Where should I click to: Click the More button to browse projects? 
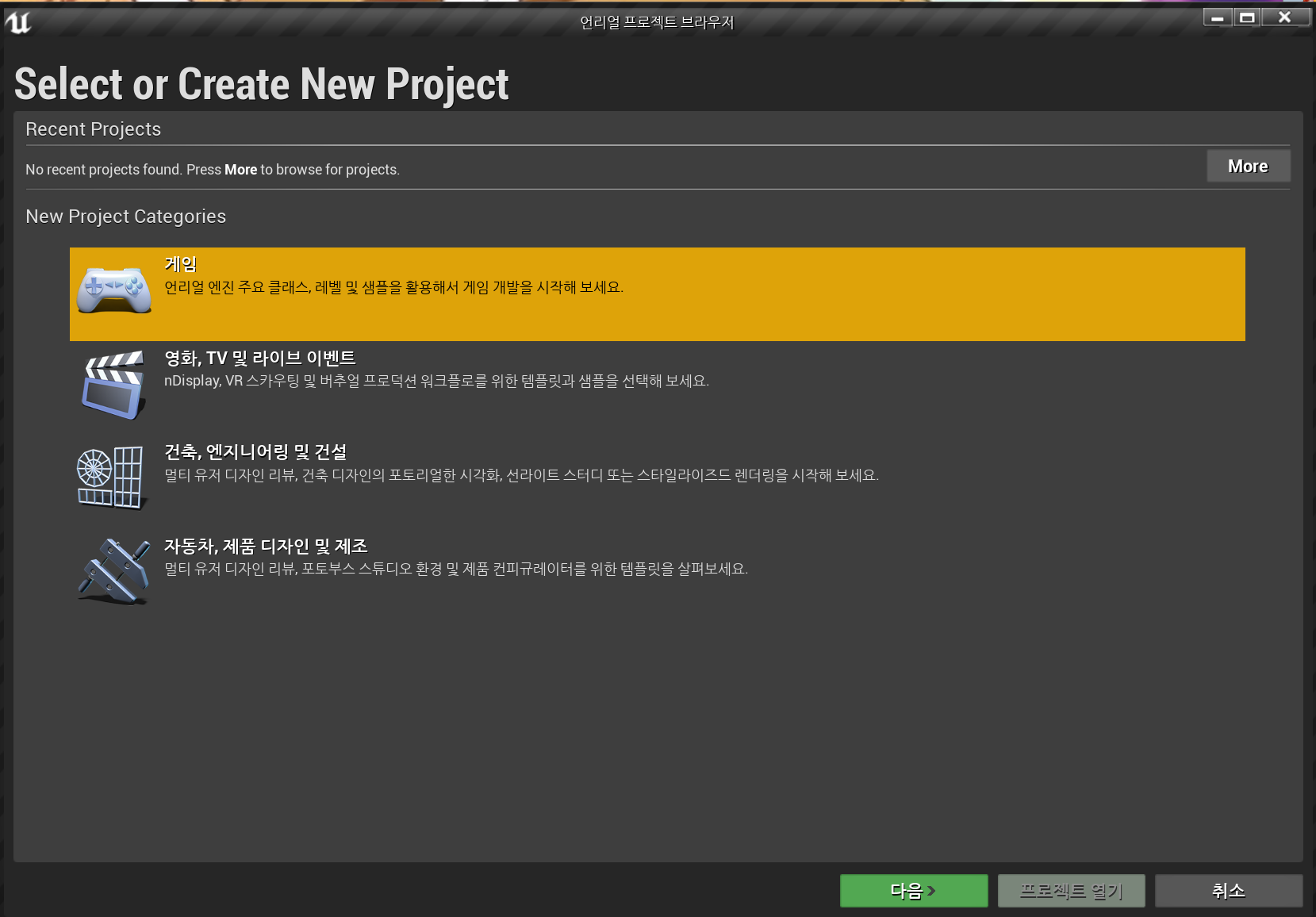tap(1249, 166)
